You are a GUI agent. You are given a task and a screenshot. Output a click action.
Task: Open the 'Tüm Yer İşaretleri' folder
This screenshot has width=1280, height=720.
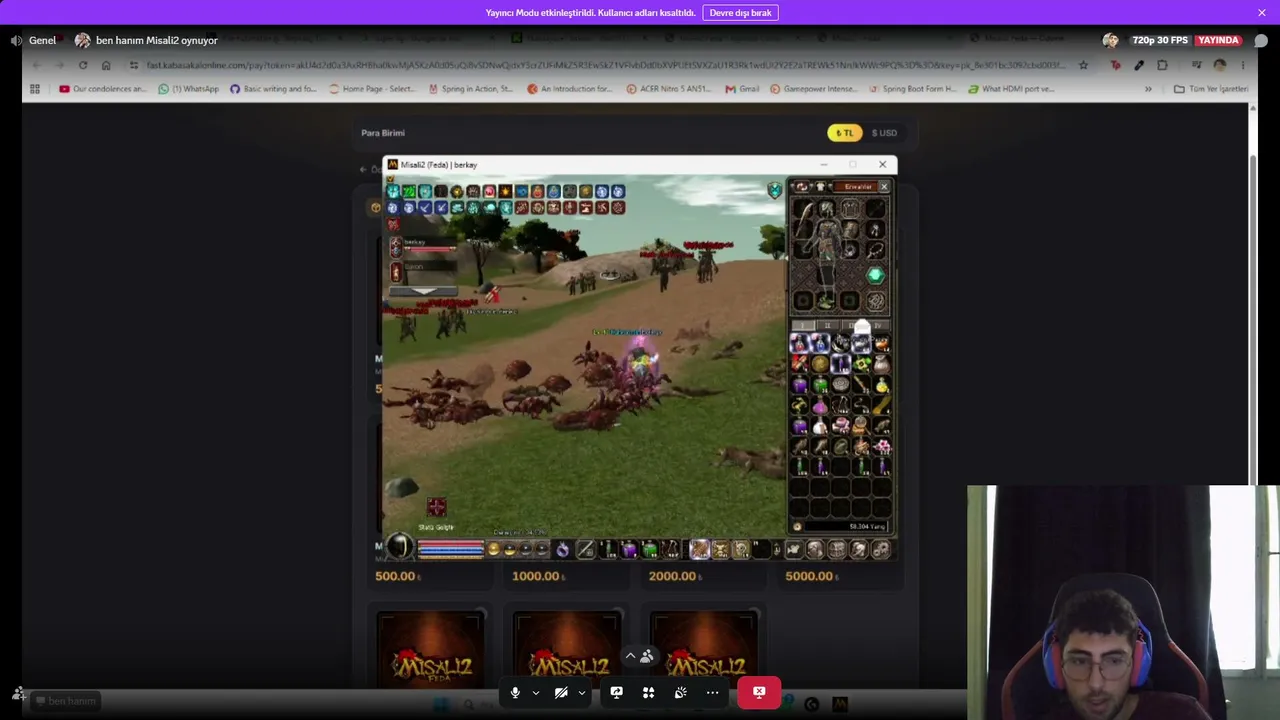pyautogui.click(x=1211, y=89)
